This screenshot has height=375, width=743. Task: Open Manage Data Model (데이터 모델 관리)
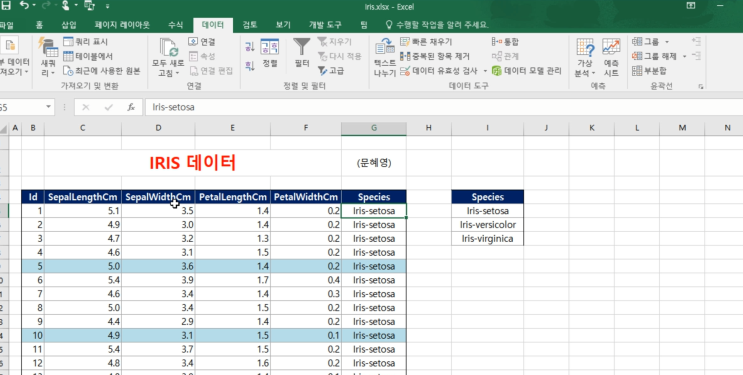526,71
